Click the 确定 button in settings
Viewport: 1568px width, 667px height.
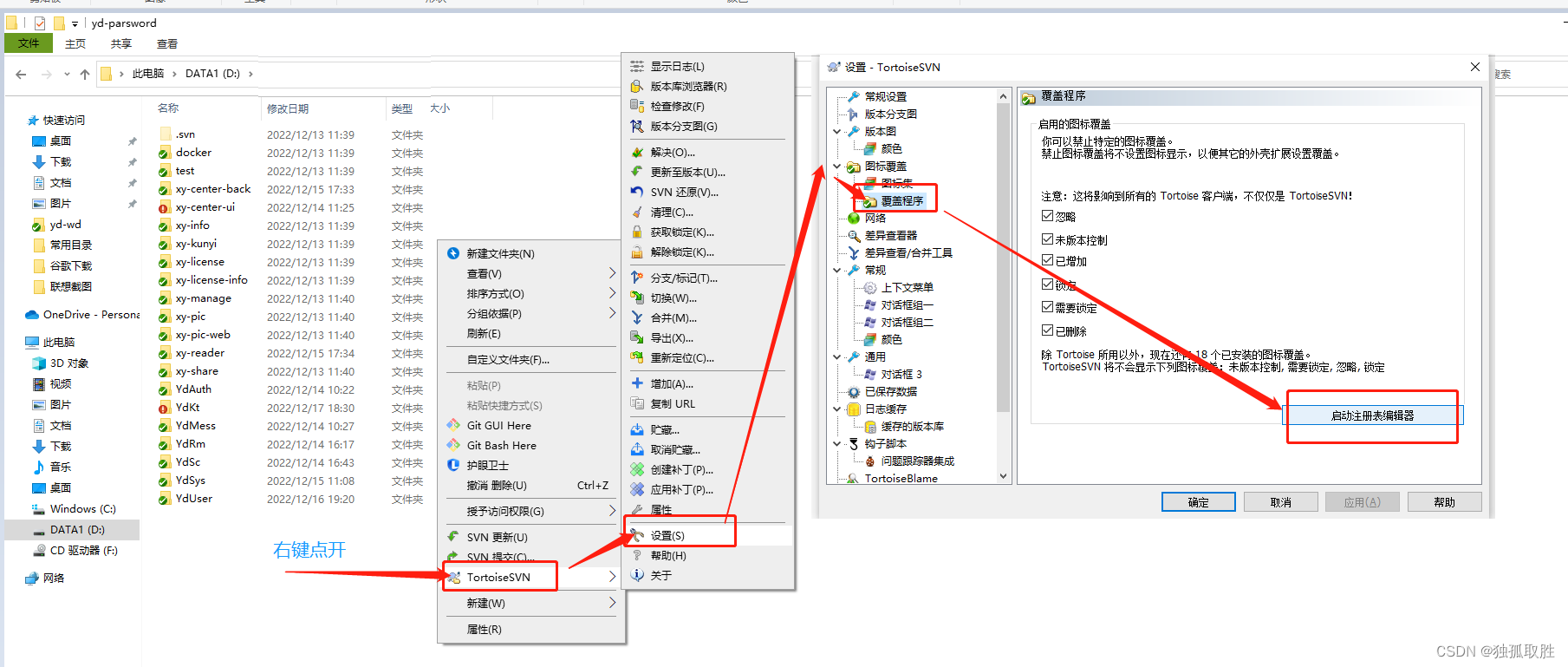1199,502
